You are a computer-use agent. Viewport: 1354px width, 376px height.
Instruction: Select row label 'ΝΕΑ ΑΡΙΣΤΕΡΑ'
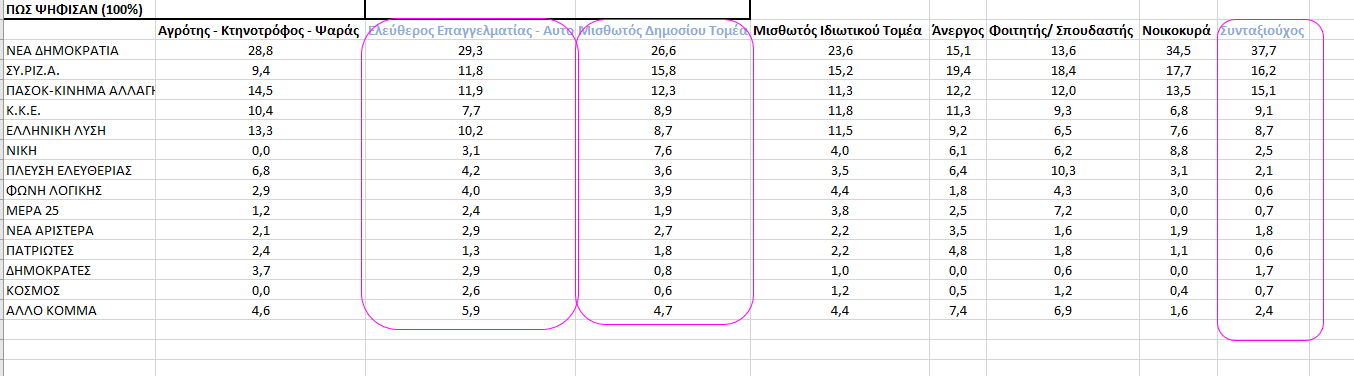(x=51, y=231)
